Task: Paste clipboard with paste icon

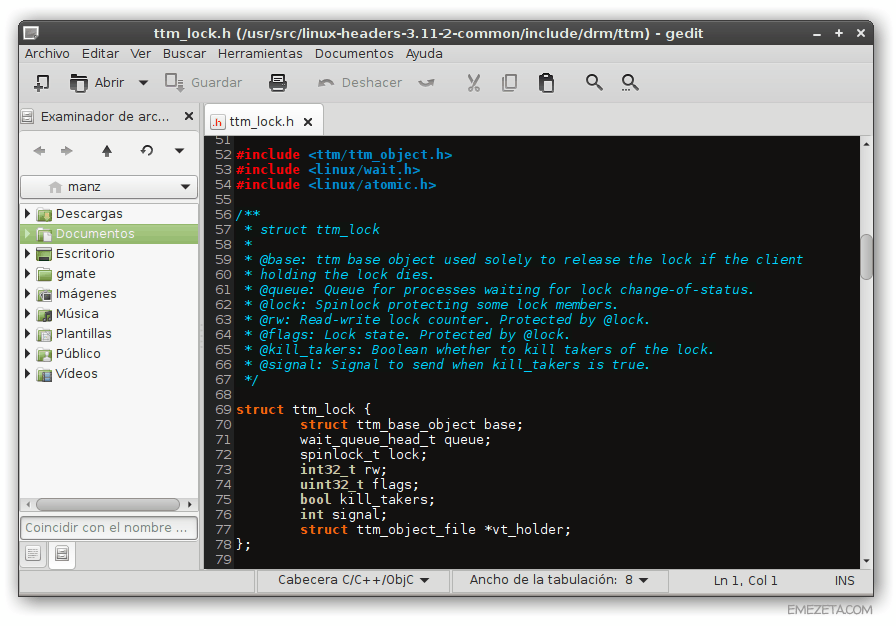Action: pyautogui.click(x=546, y=83)
